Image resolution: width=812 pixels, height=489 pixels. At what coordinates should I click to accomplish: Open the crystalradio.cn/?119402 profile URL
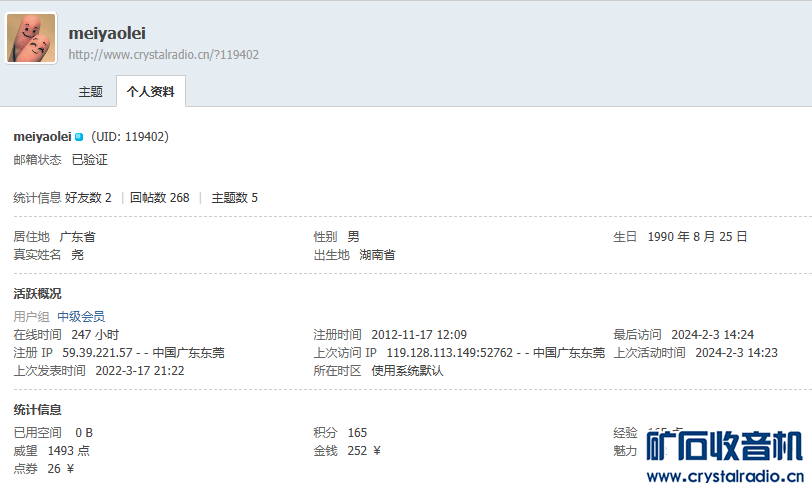163,55
